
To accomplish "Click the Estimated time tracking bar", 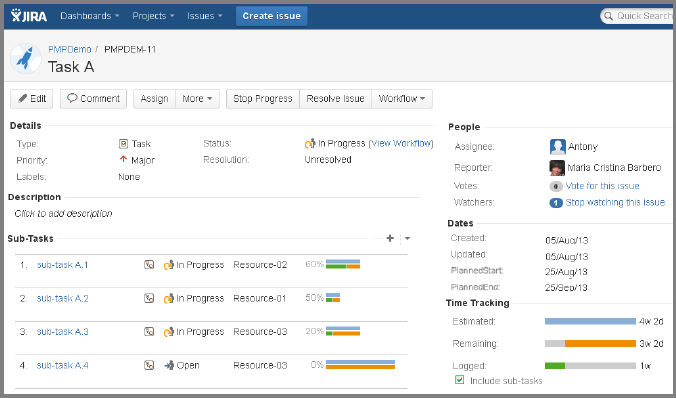I will pos(590,321).
